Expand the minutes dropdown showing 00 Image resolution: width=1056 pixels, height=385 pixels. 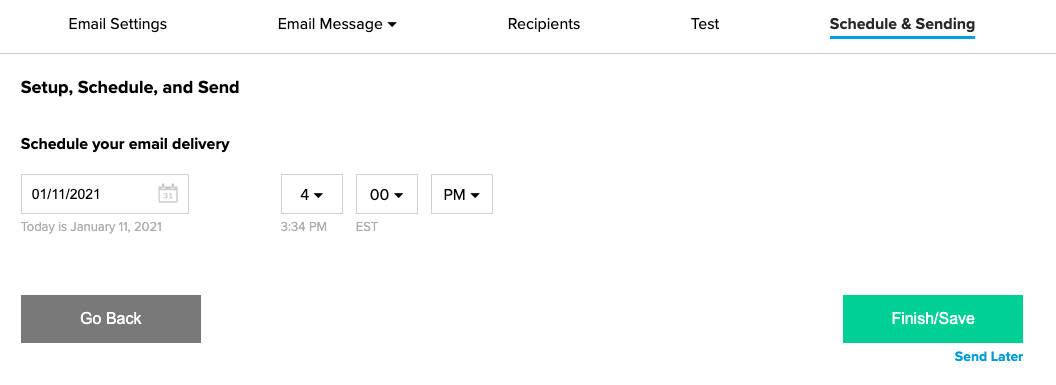click(387, 195)
